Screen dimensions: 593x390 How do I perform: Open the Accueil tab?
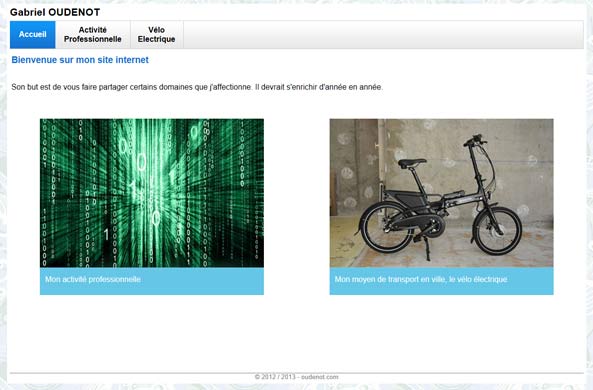(x=33, y=34)
